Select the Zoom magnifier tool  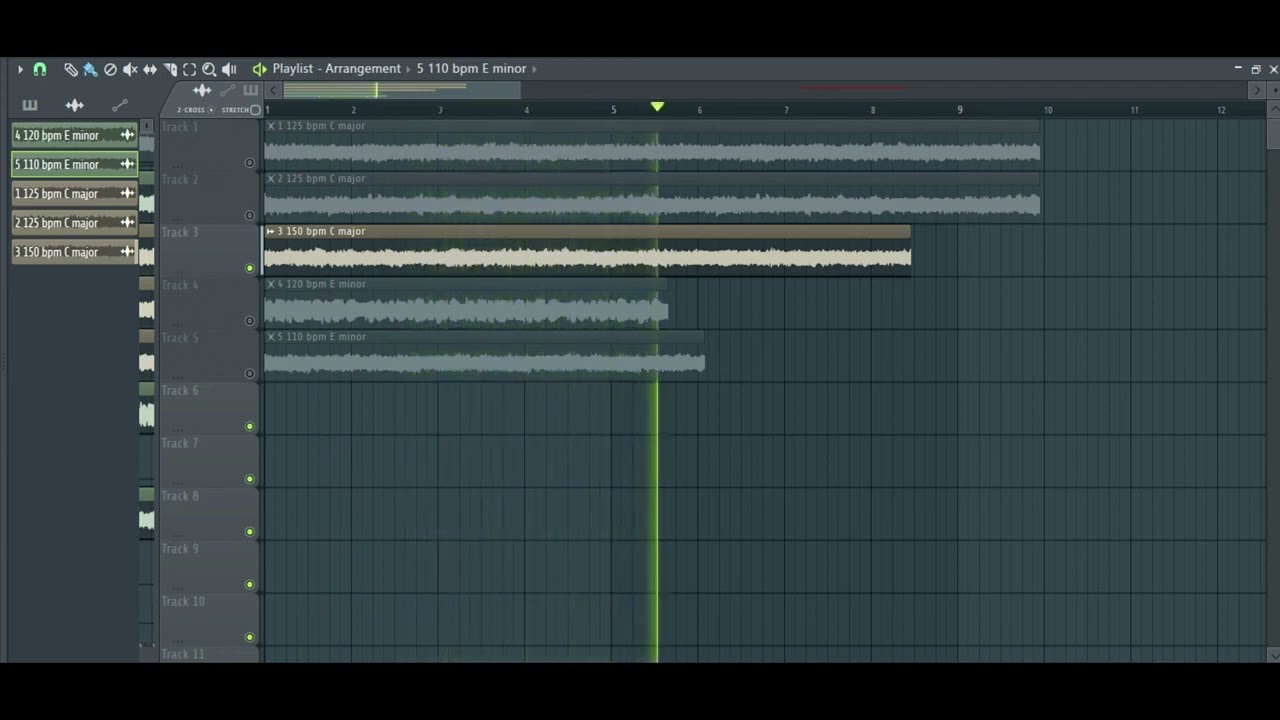(209, 69)
